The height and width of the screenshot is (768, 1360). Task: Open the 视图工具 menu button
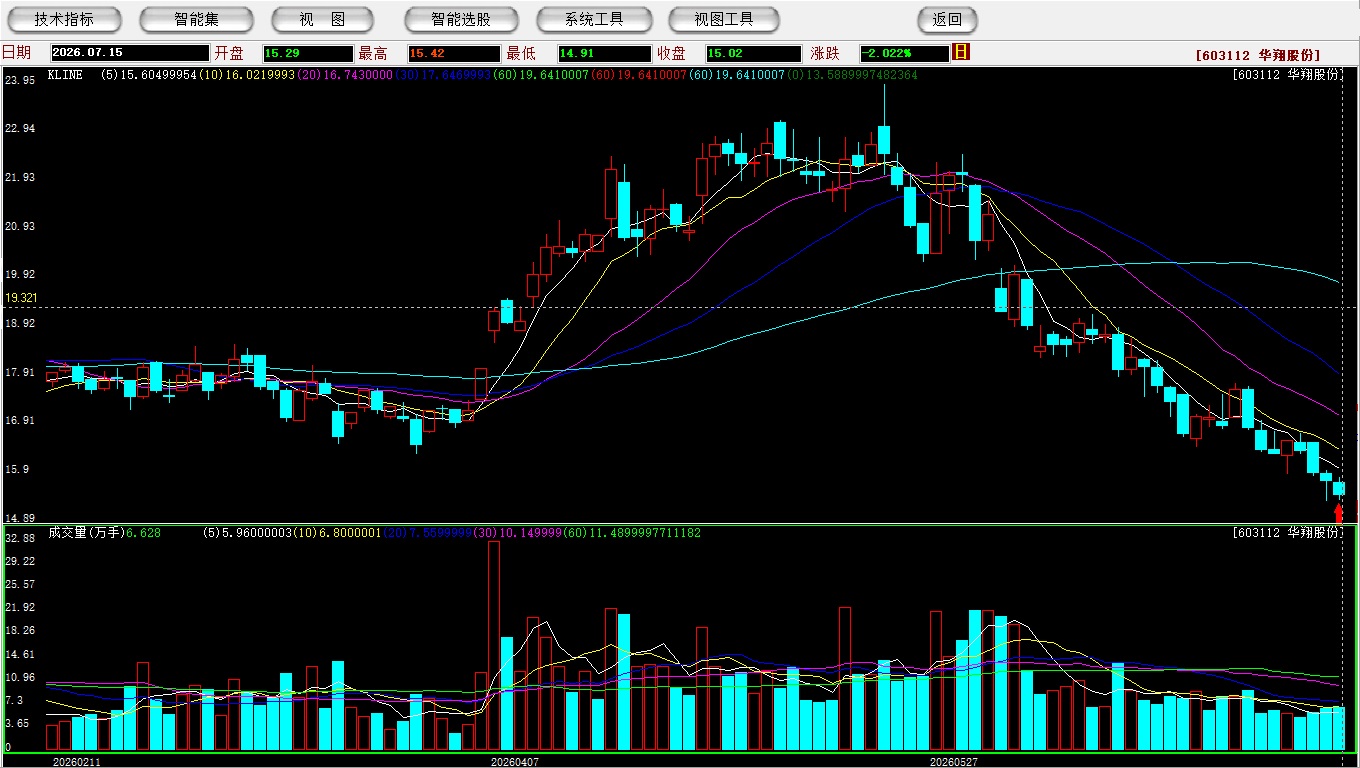tap(724, 19)
